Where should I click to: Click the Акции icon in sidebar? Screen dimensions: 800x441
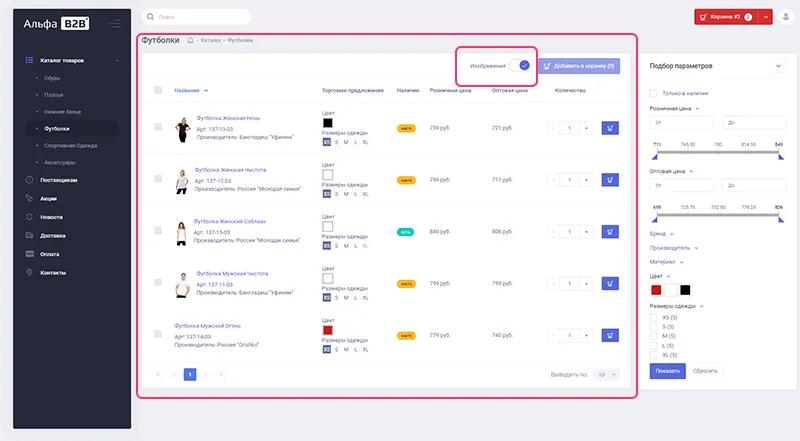coord(29,198)
